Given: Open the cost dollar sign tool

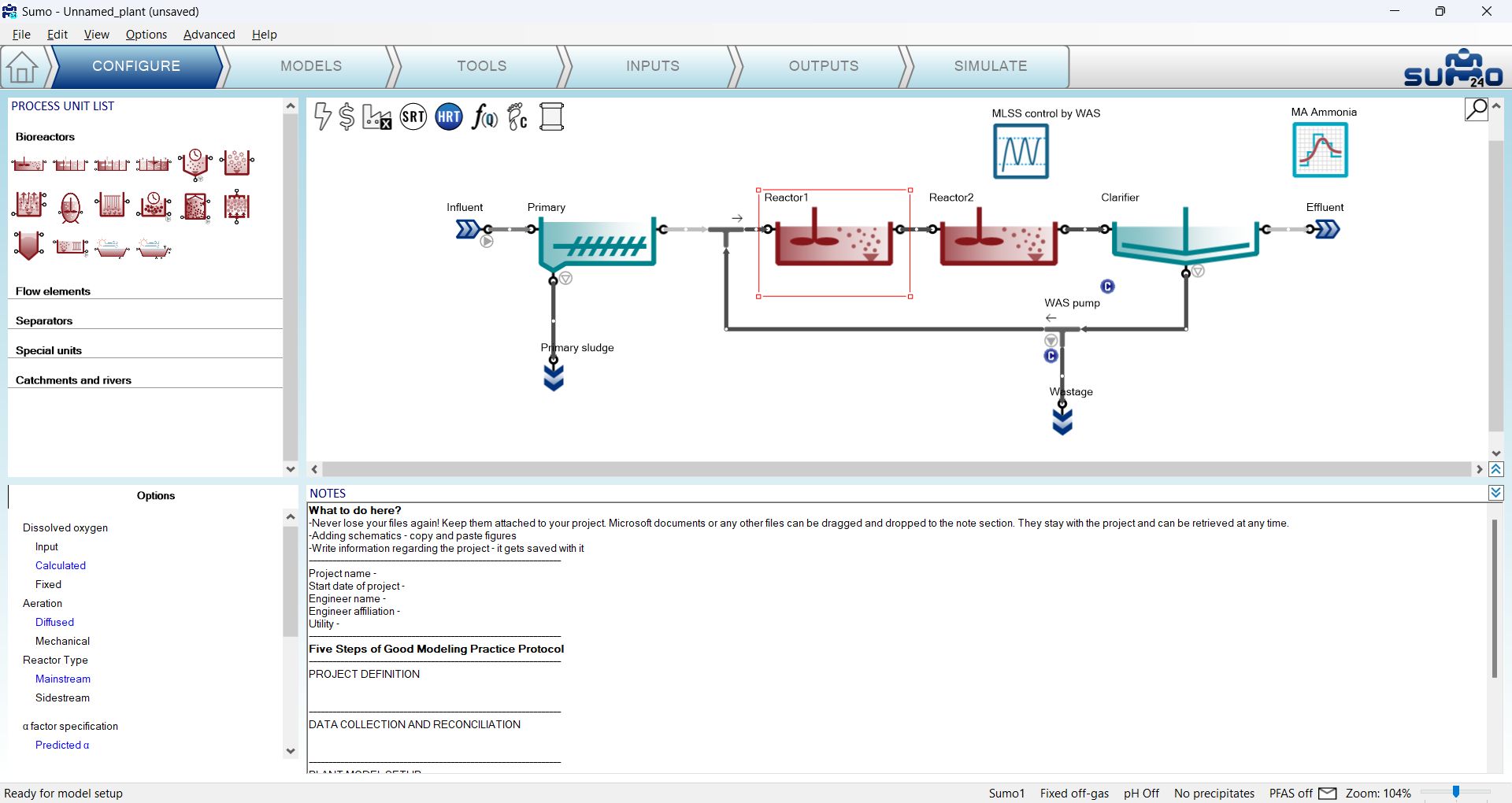Looking at the screenshot, I should 346,117.
